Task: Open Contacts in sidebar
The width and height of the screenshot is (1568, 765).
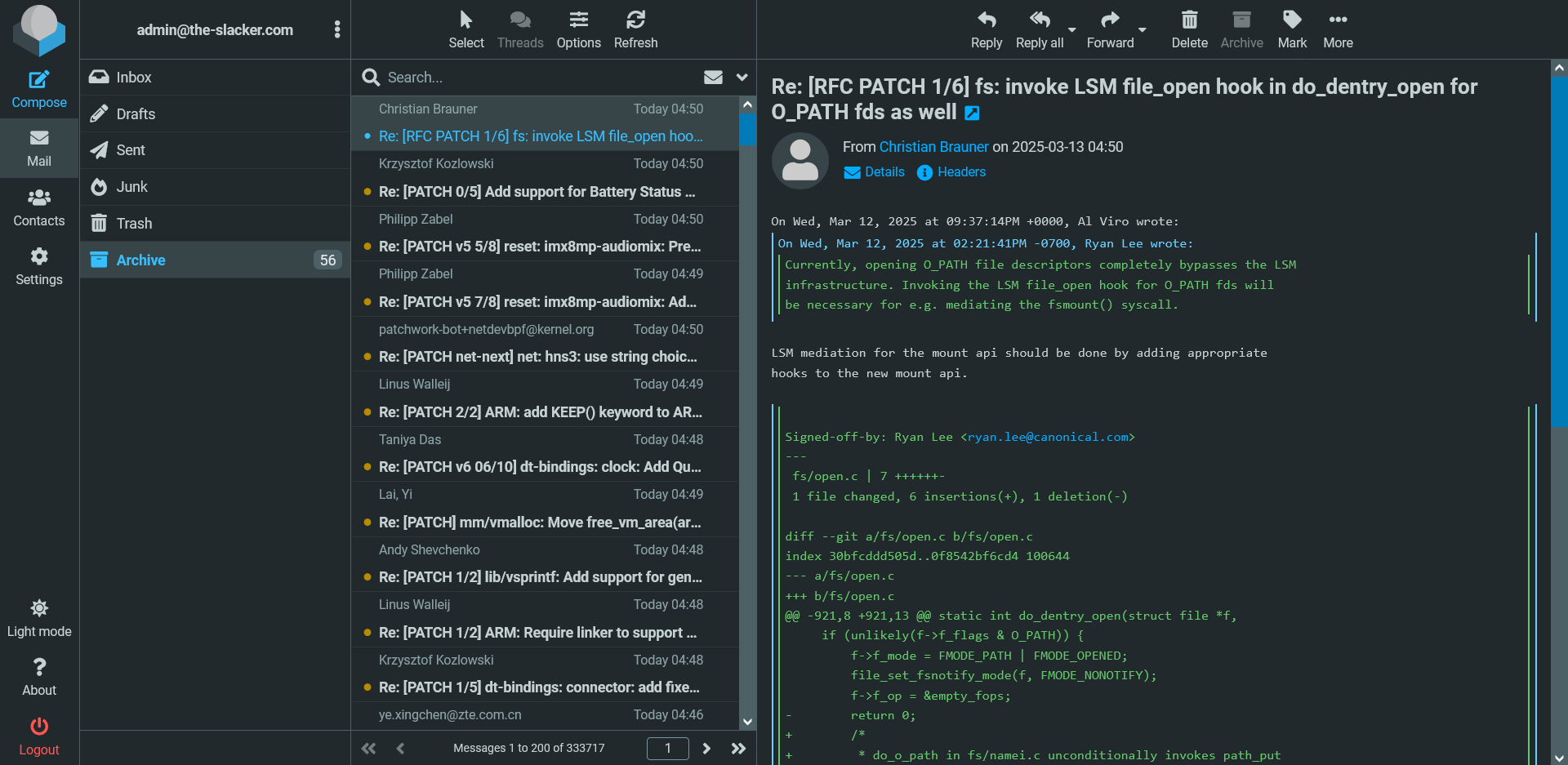Action: pyautogui.click(x=39, y=208)
